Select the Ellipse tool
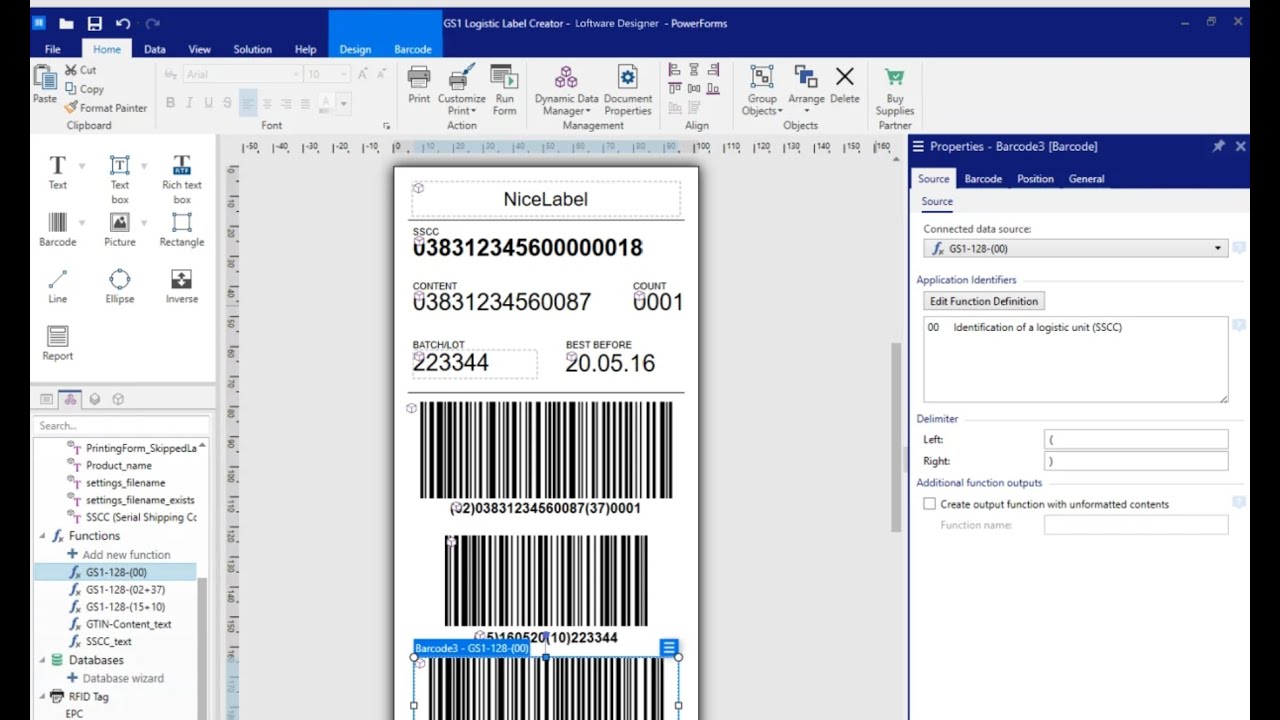 click(x=119, y=287)
